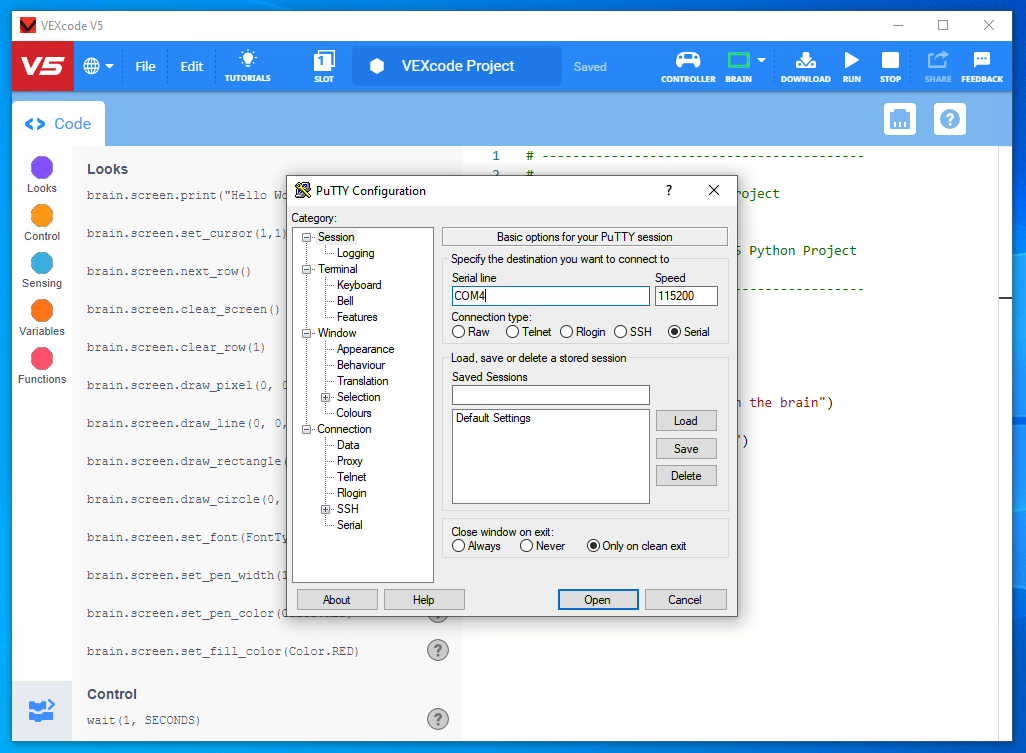This screenshot has height=753, width=1026.
Task: Run the project with Run icon
Action: tap(851, 66)
